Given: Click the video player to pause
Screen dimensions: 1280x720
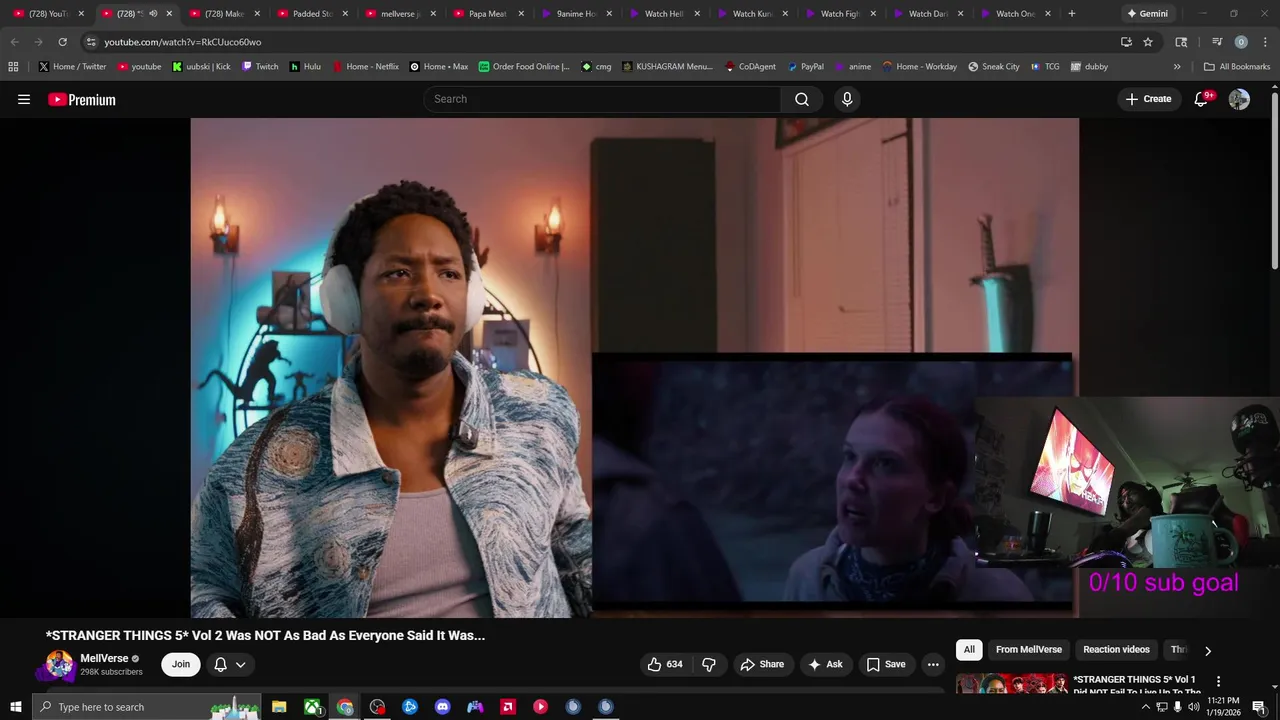Looking at the screenshot, I should (634, 367).
